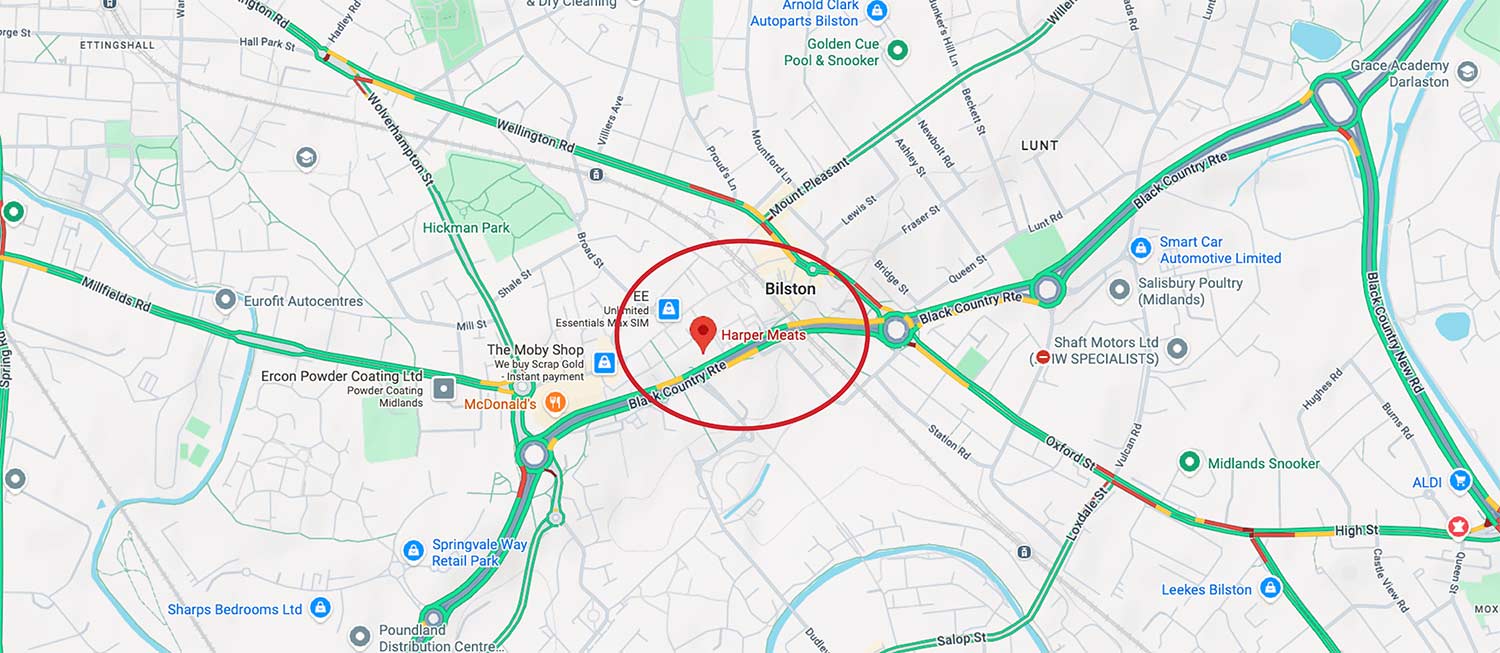The image size is (1500, 653).
Task: Open the McDonald's restaurant marker
Action: 555,403
